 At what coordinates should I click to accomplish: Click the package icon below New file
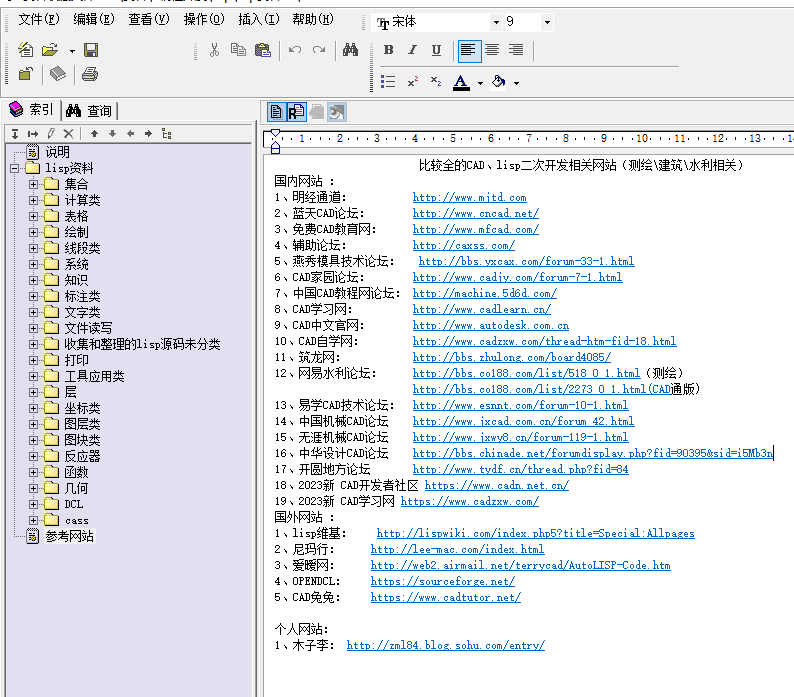(x=25, y=74)
